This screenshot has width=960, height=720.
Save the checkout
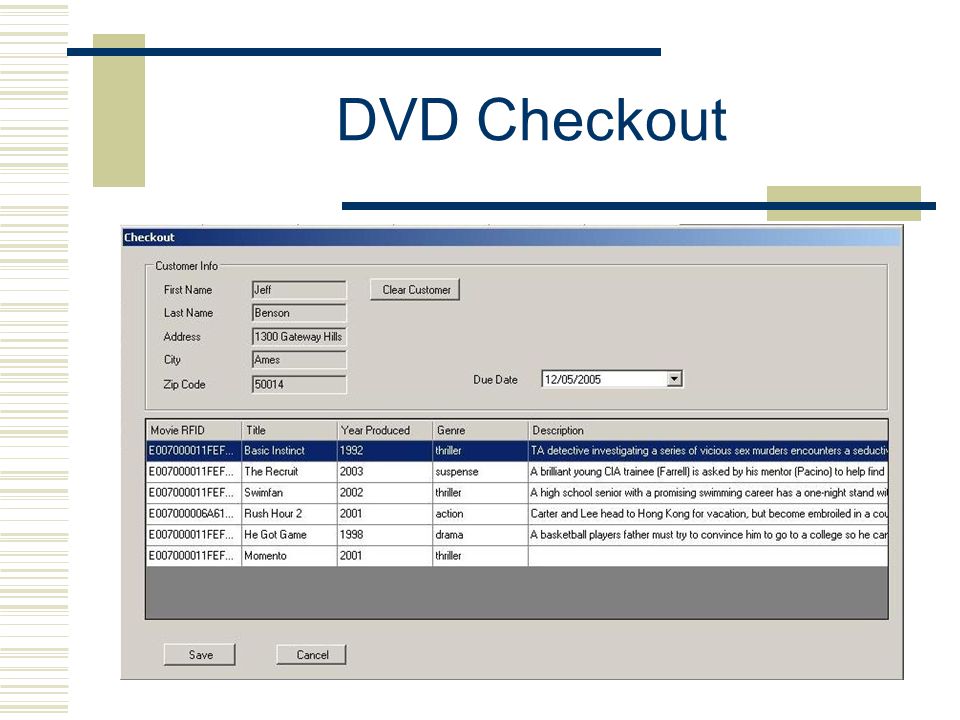tap(200, 654)
